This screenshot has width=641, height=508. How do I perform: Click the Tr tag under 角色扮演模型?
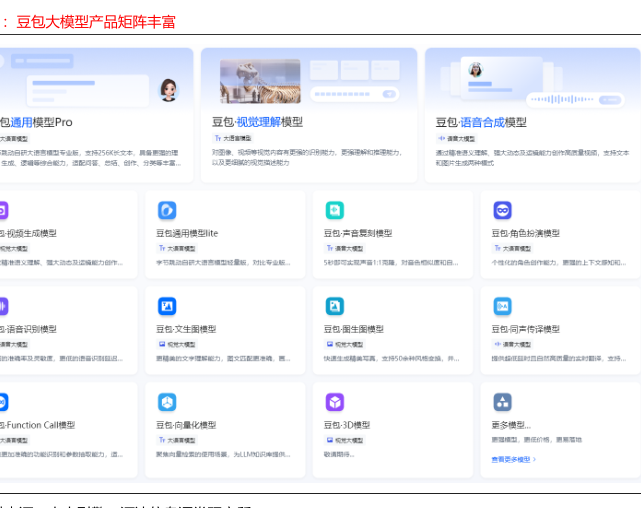click(x=512, y=248)
